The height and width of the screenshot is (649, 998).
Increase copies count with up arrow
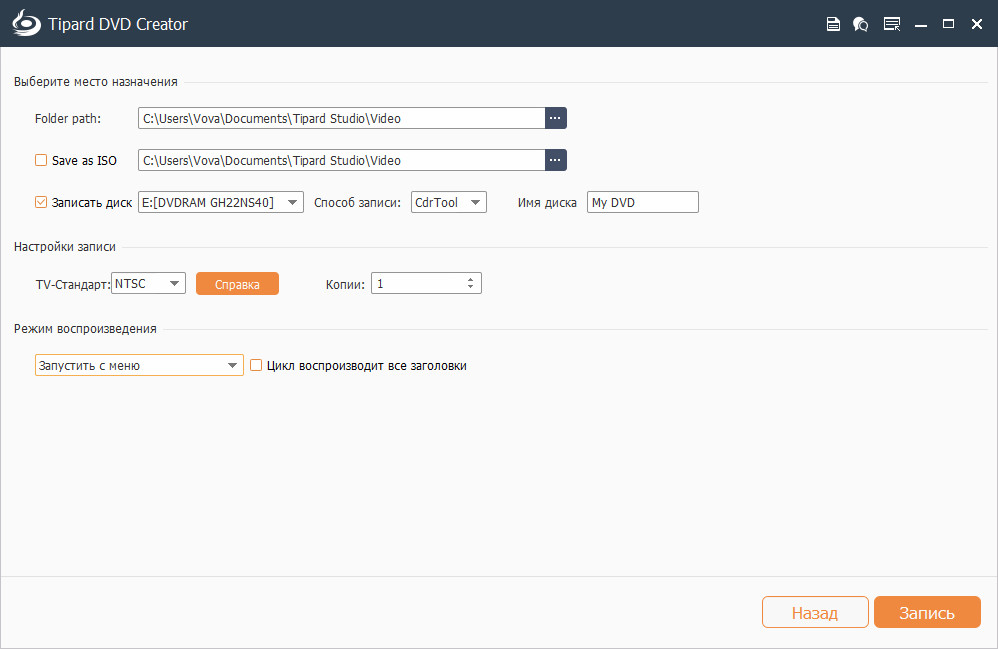pos(470,279)
